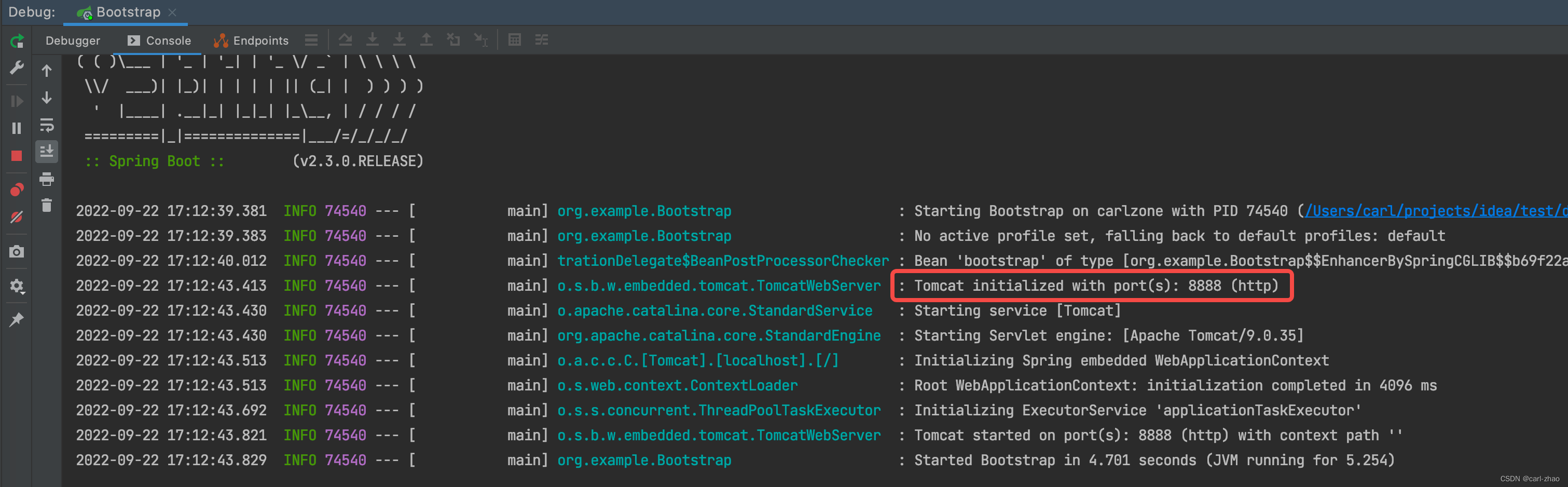Viewport: 1568px width, 487px height.
Task: Click the Drop Frame icon
Action: 453,40
